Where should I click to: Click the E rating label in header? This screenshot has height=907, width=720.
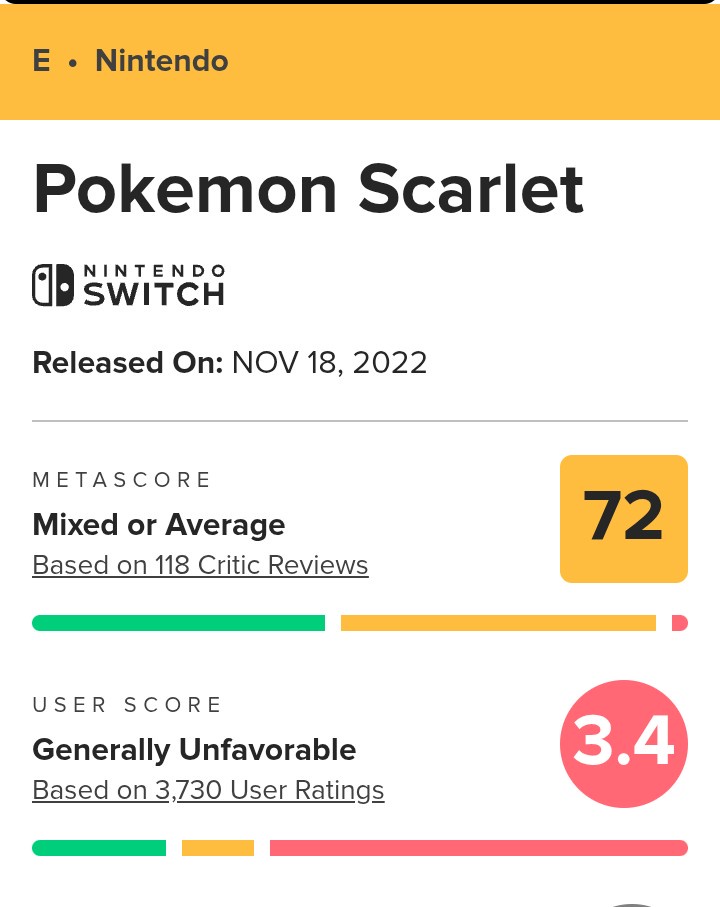[41, 61]
